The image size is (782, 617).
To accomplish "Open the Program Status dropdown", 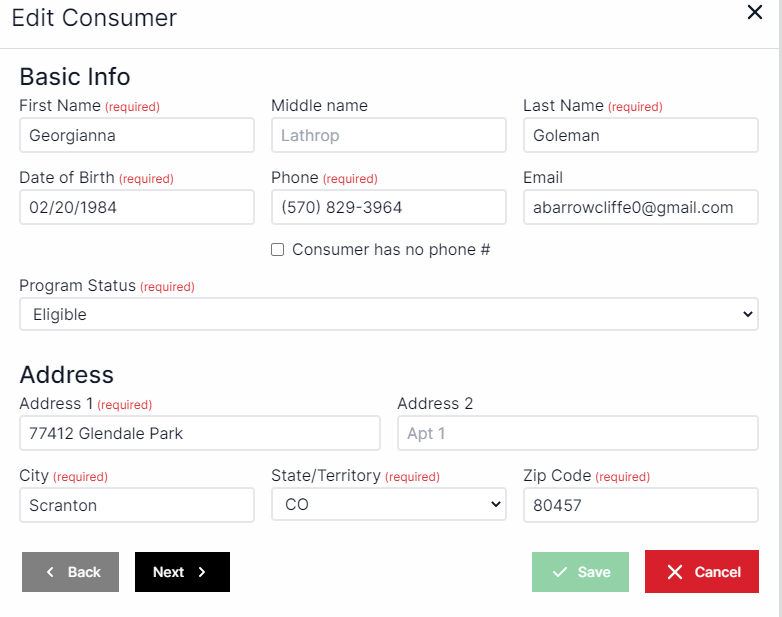I will click(388, 314).
